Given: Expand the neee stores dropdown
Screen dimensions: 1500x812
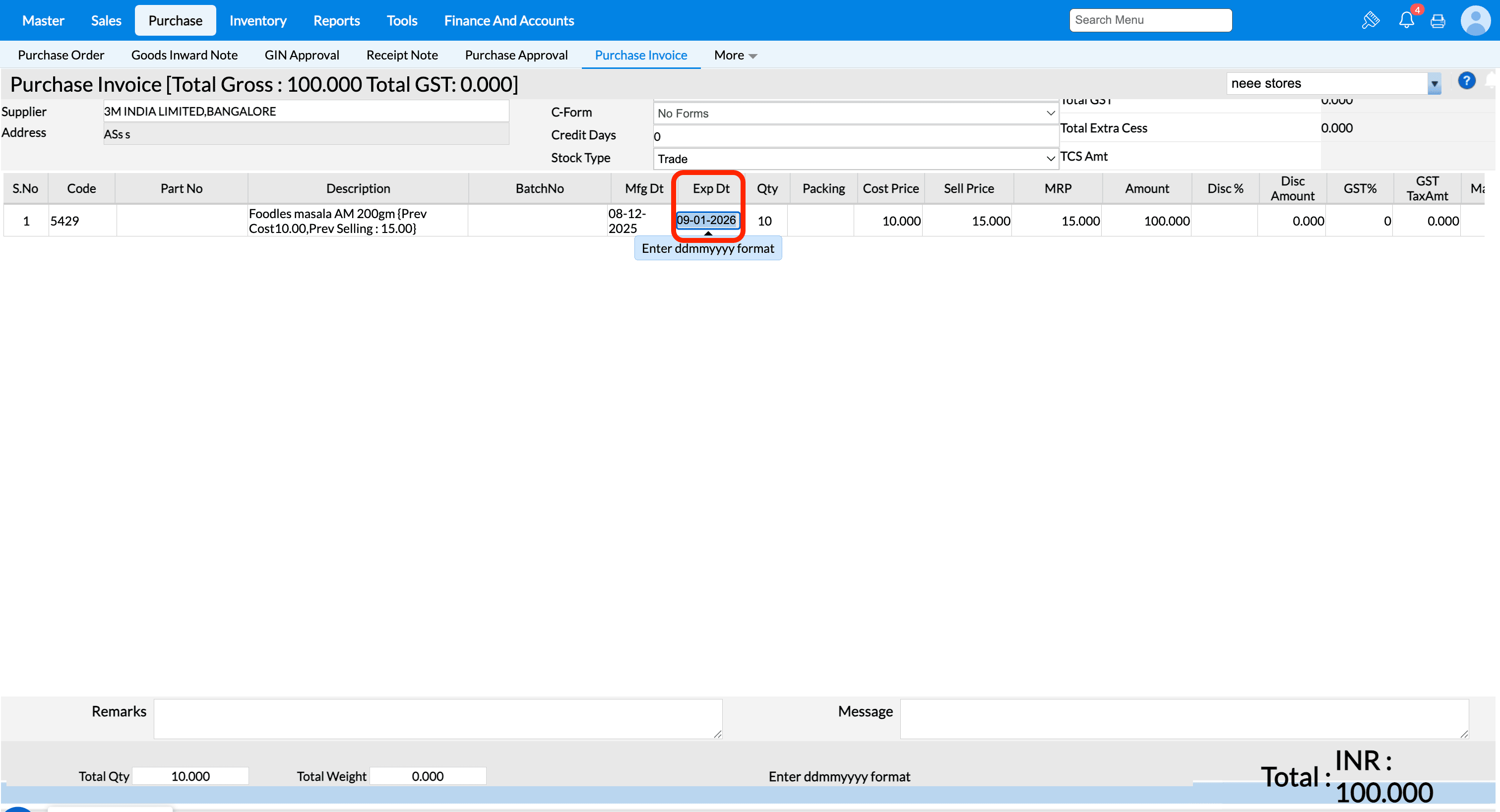Looking at the screenshot, I should point(1434,84).
